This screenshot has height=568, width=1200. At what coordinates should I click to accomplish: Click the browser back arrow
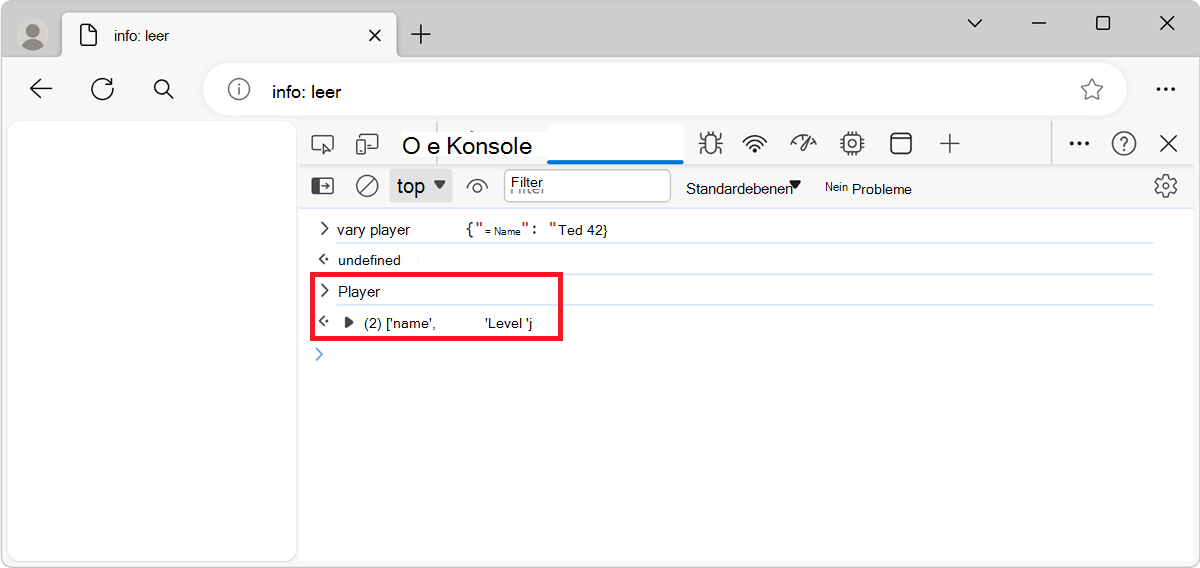pyautogui.click(x=40, y=90)
